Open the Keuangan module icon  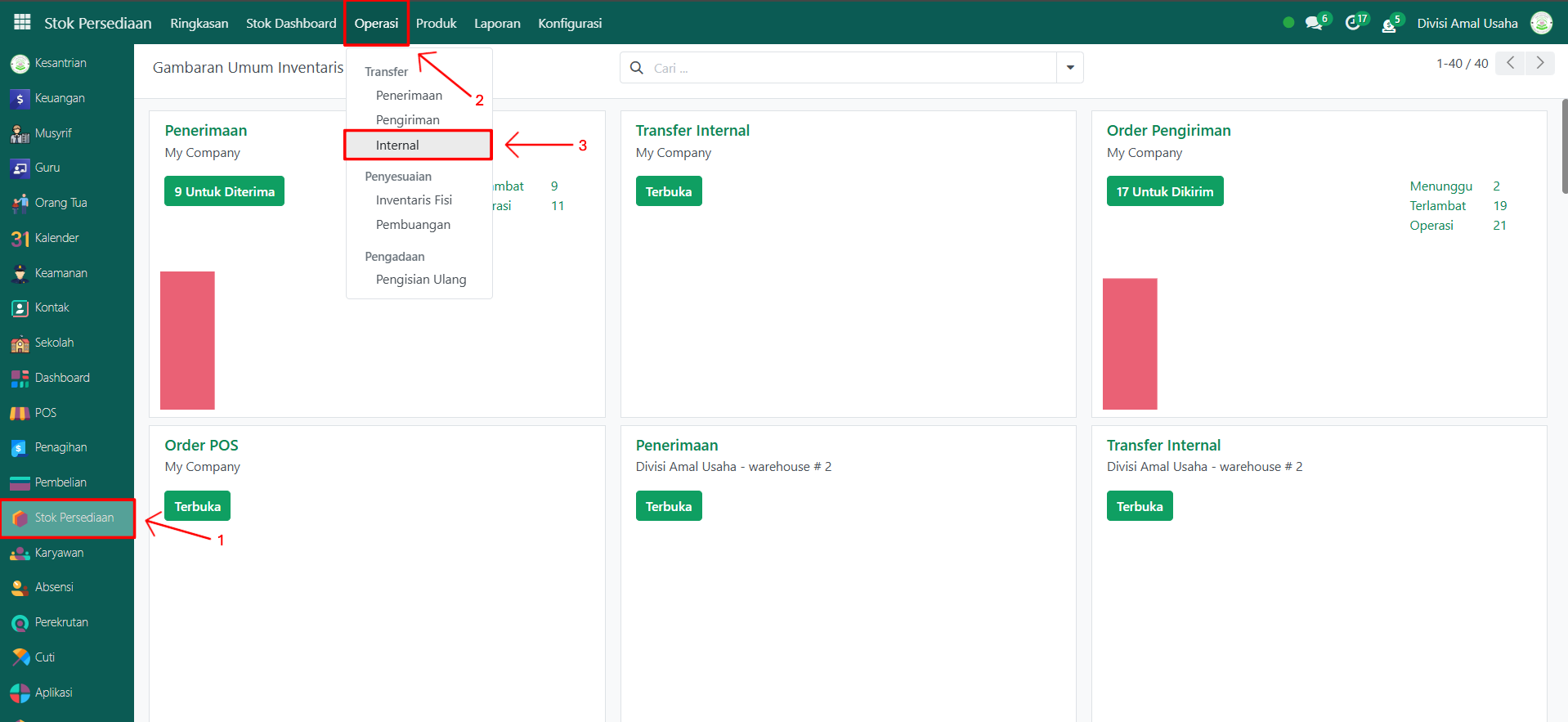pyautogui.click(x=20, y=99)
